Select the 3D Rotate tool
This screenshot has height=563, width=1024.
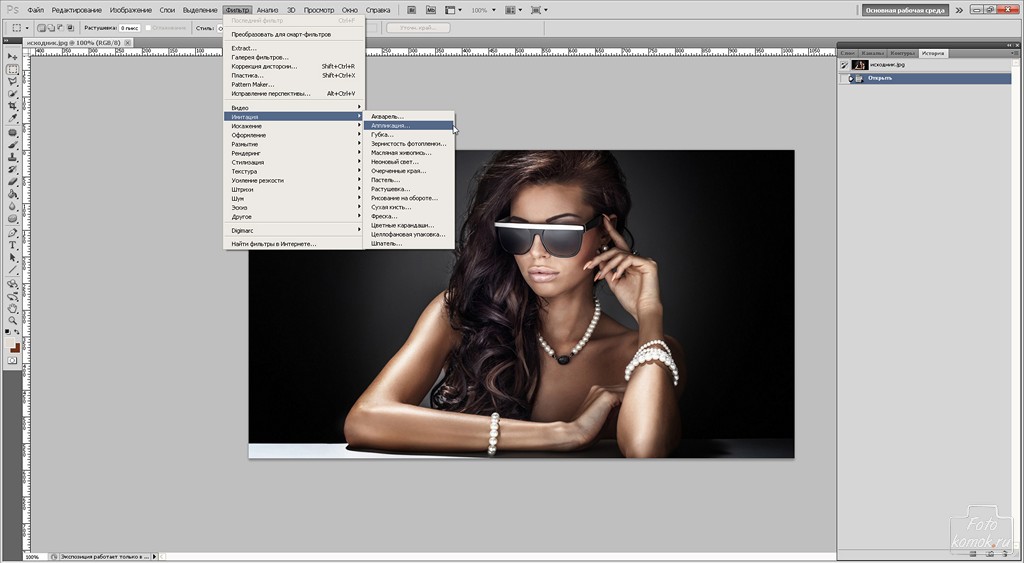point(12,284)
